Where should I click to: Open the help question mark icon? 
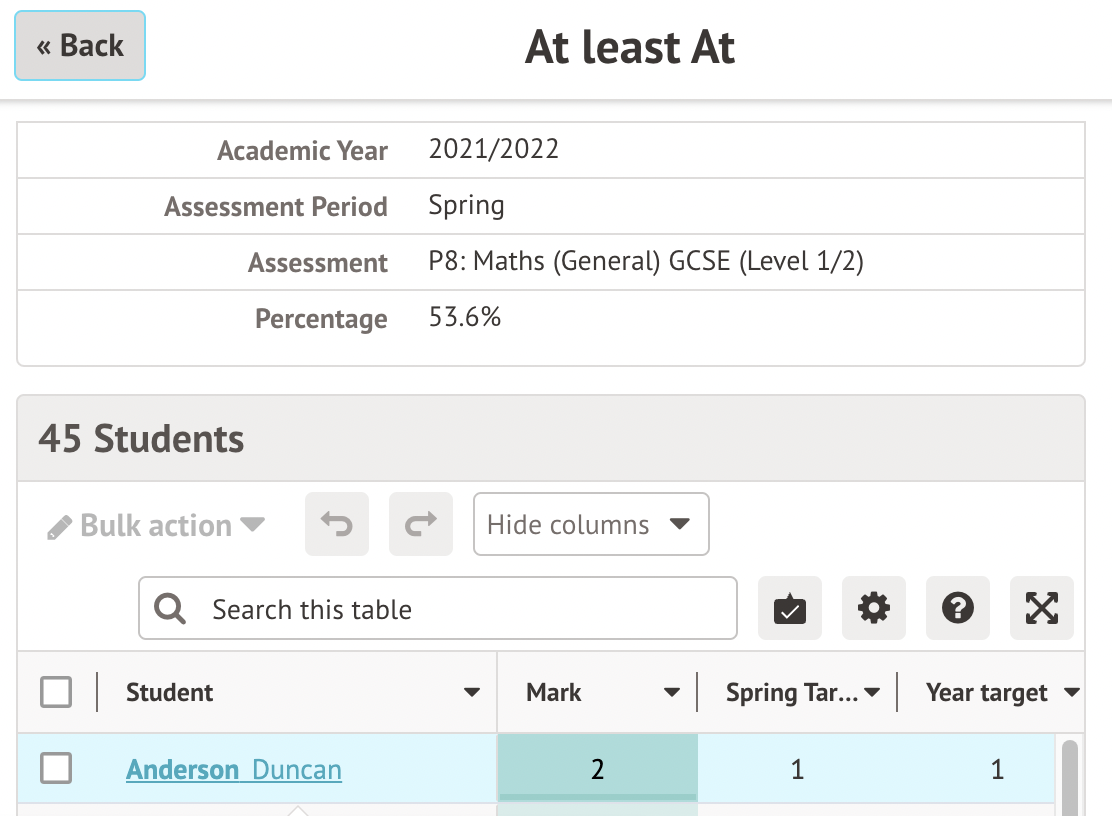click(x=958, y=608)
